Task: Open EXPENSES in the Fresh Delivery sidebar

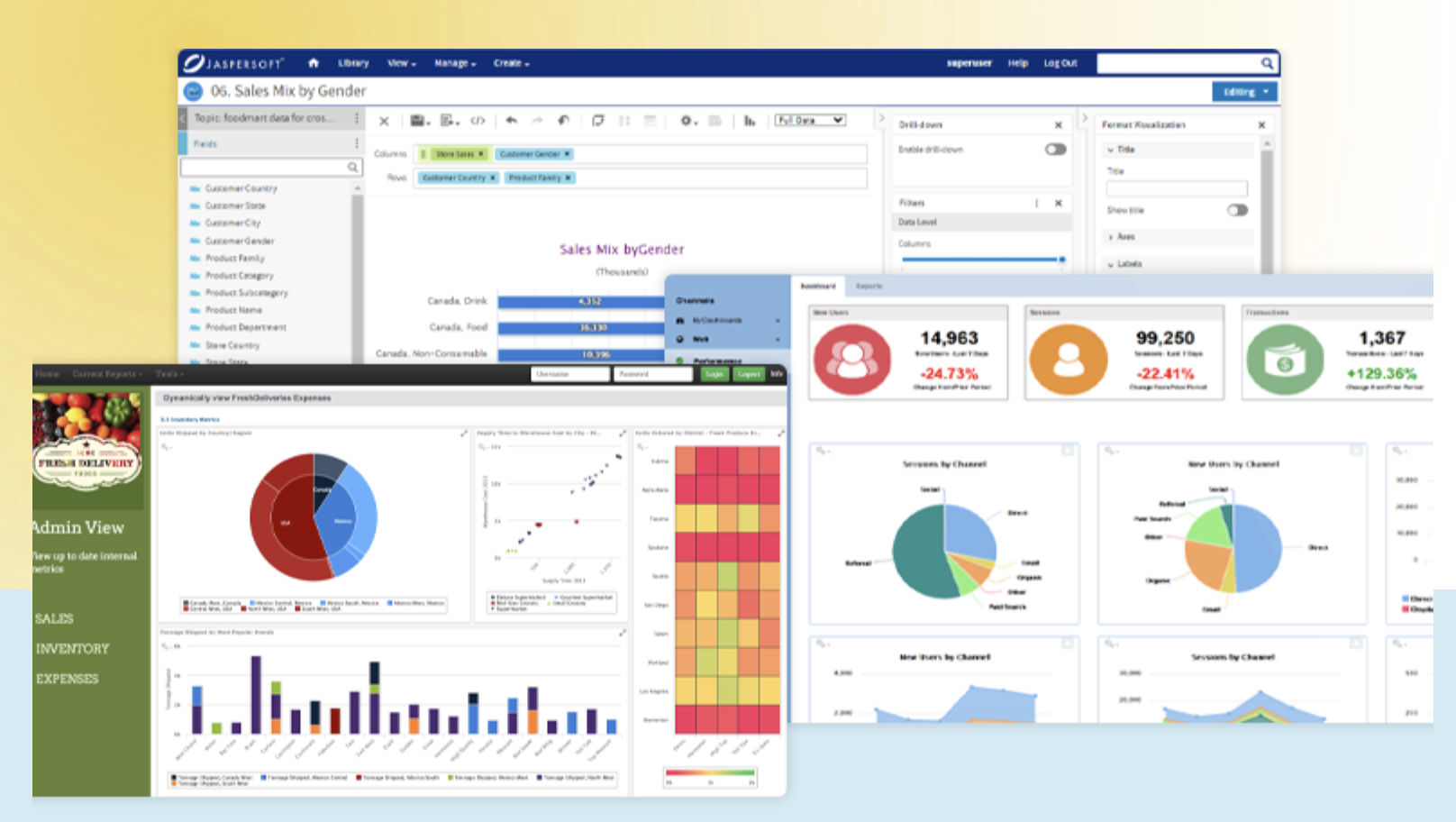Action: tap(67, 679)
